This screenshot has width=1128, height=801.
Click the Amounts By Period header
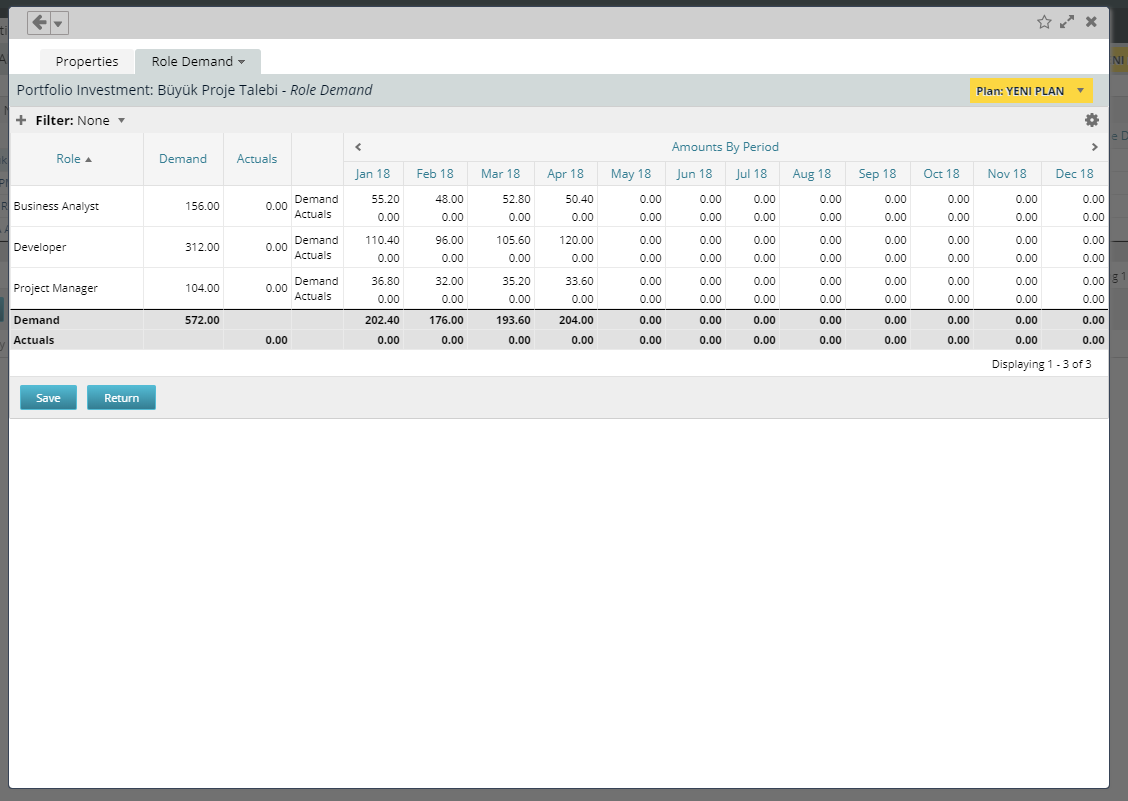tap(725, 147)
